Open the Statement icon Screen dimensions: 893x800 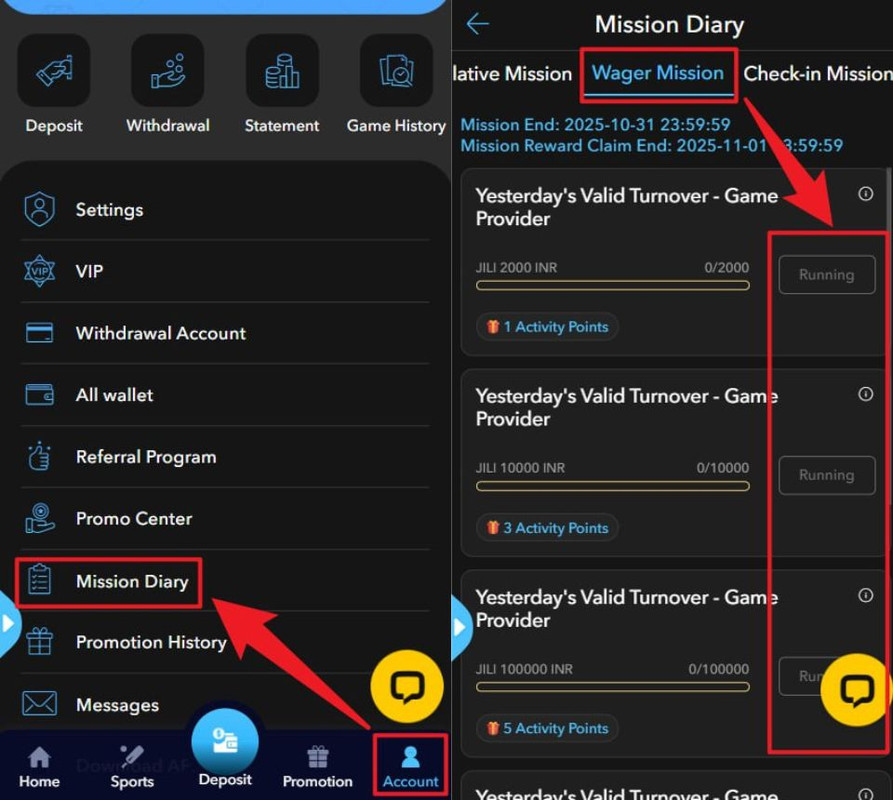tap(282, 72)
